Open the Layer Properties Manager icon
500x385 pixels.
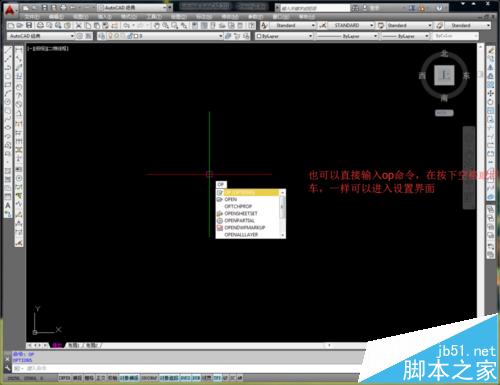[x=102, y=36]
